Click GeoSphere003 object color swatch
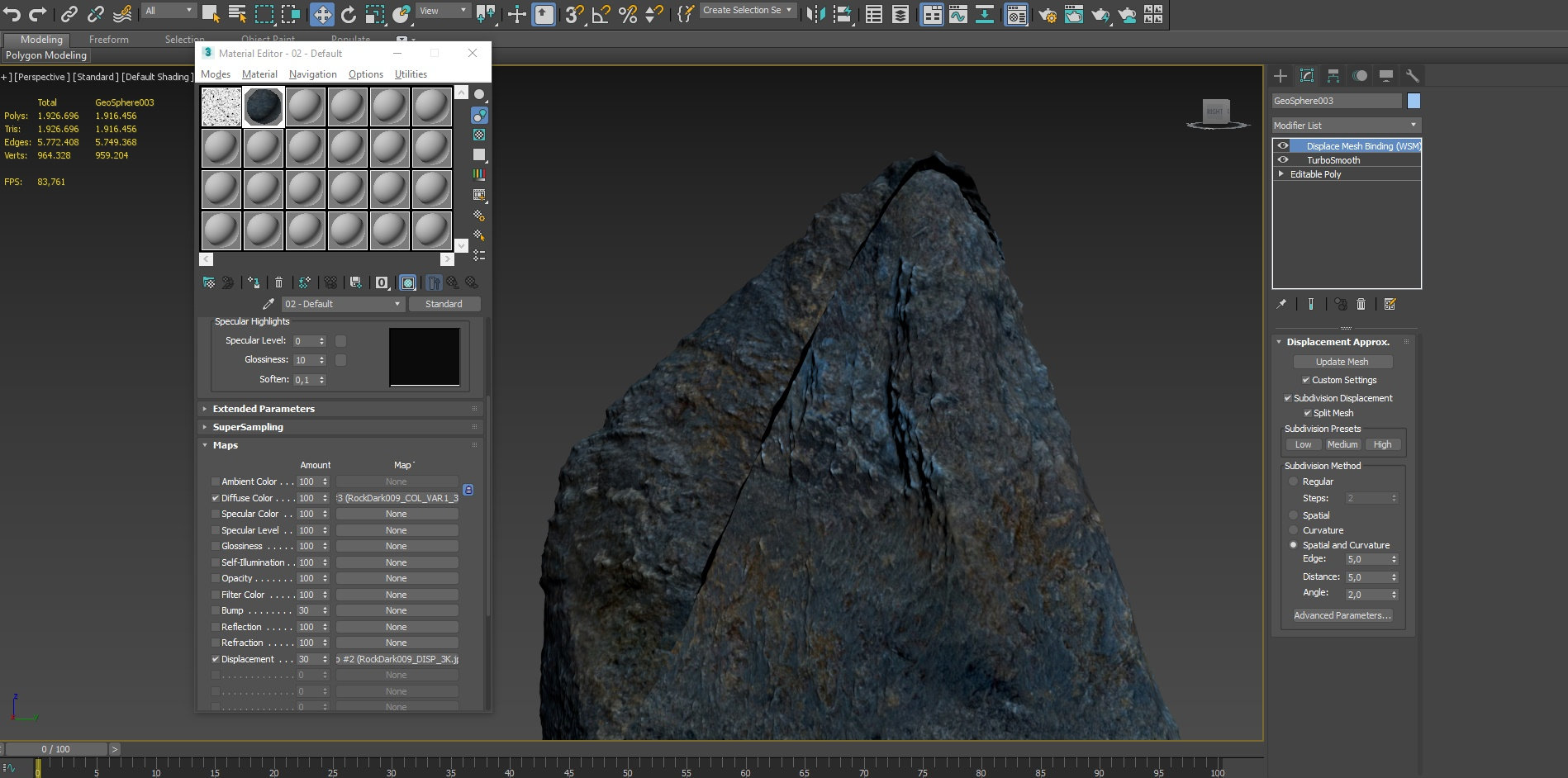The width and height of the screenshot is (1568, 778). point(1414,101)
